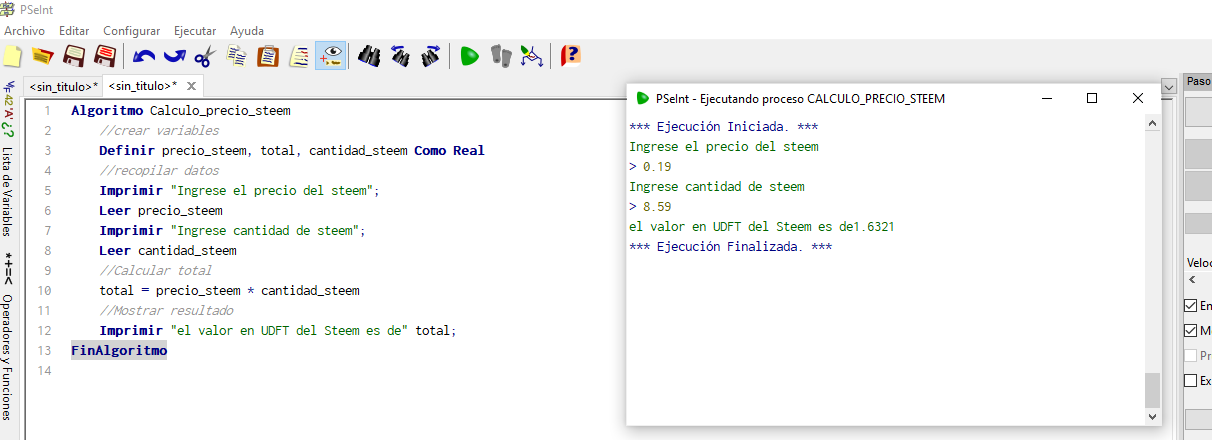Undo the last edit with the left blue arrow
1212x440 pixels.
[x=143, y=56]
